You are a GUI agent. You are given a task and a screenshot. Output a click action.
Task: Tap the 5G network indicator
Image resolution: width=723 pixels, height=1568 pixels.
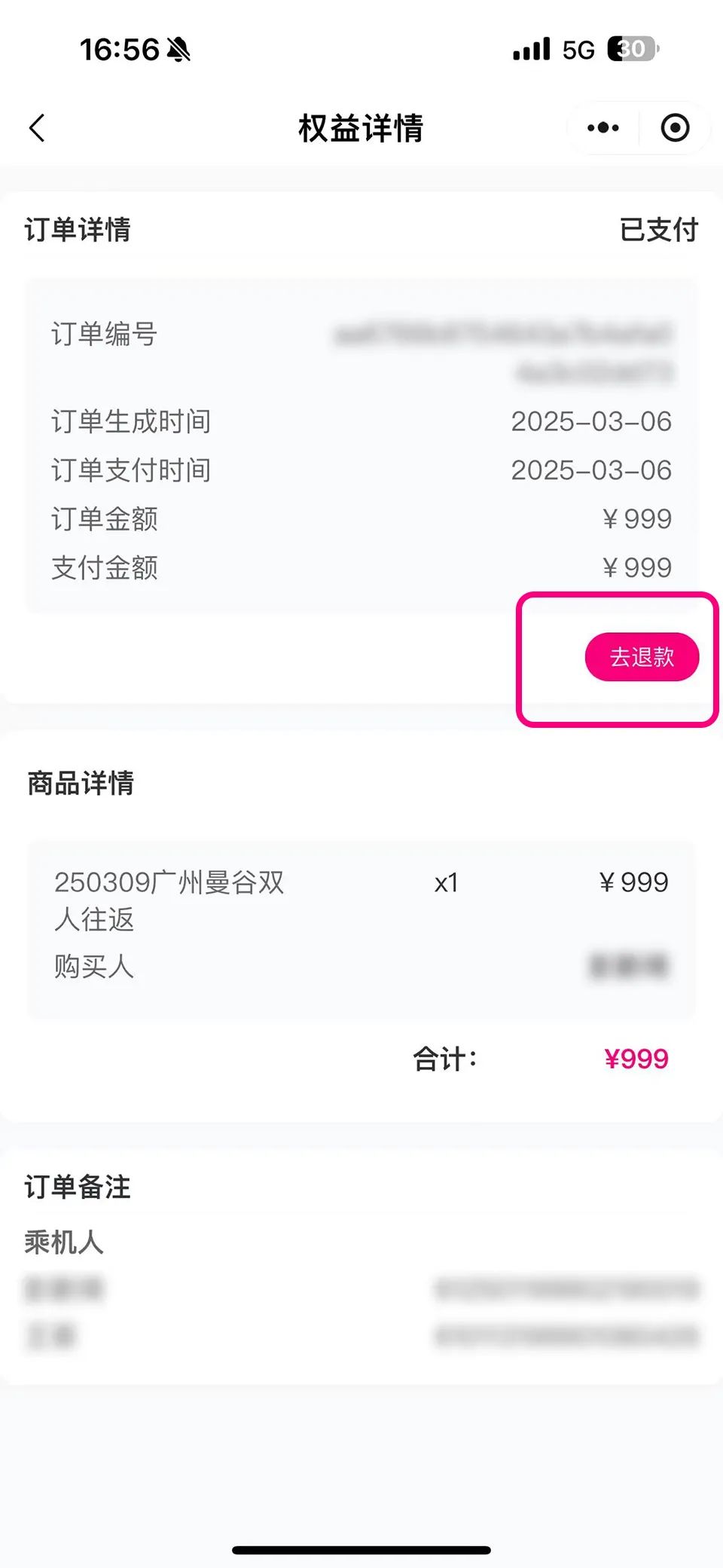[x=578, y=50]
